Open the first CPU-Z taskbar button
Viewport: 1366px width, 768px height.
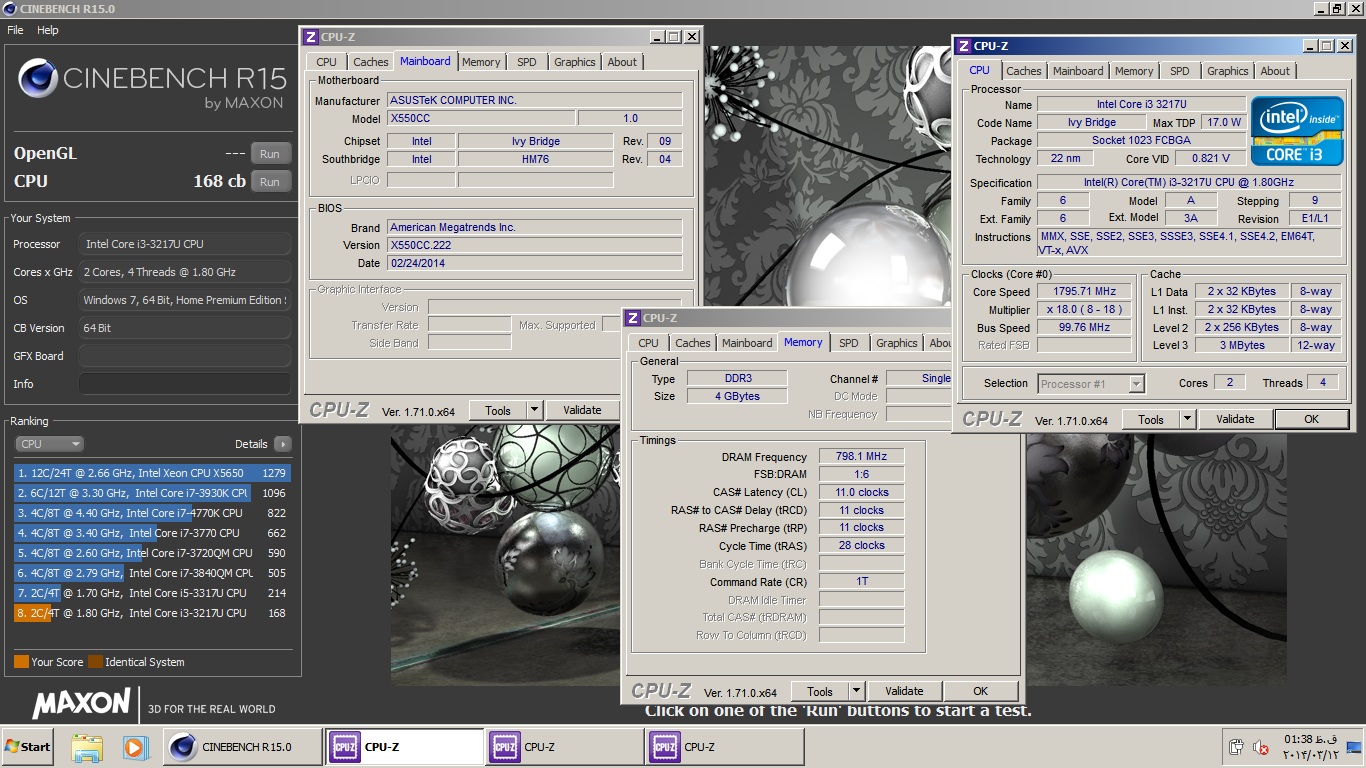coord(405,747)
